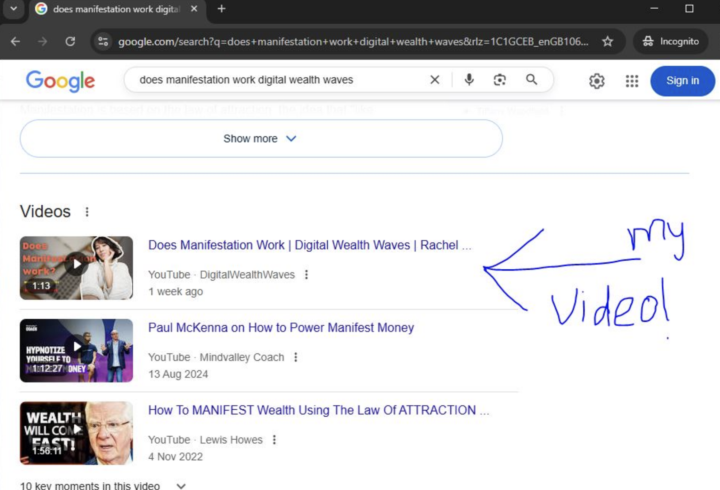The height and width of the screenshot is (490, 720).
Task: Go to Google home via logo
Action: [60, 81]
